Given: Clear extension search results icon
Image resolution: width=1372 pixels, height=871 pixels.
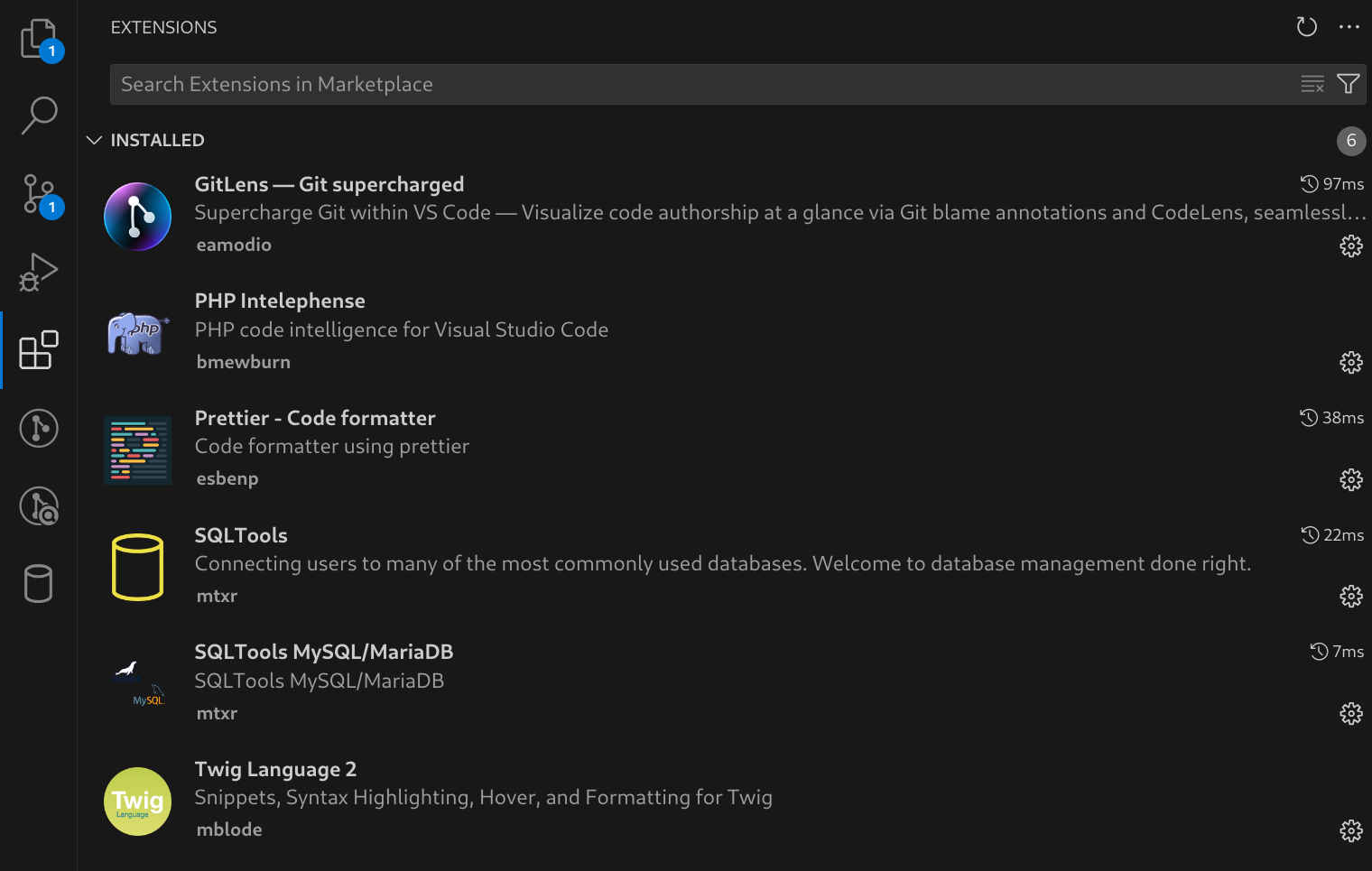Looking at the screenshot, I should [1312, 83].
